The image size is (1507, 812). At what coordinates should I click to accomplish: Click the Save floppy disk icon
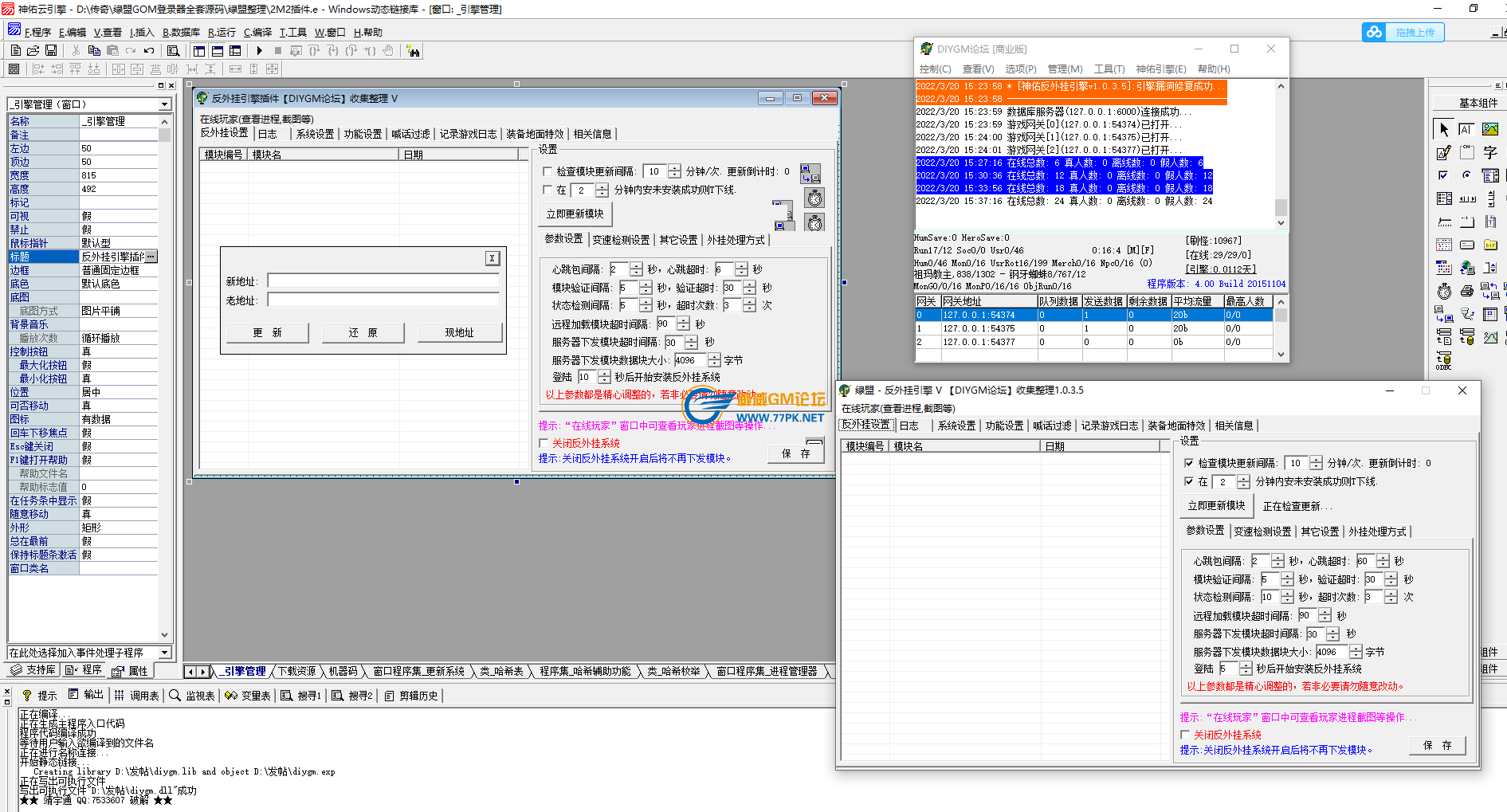coord(51,50)
